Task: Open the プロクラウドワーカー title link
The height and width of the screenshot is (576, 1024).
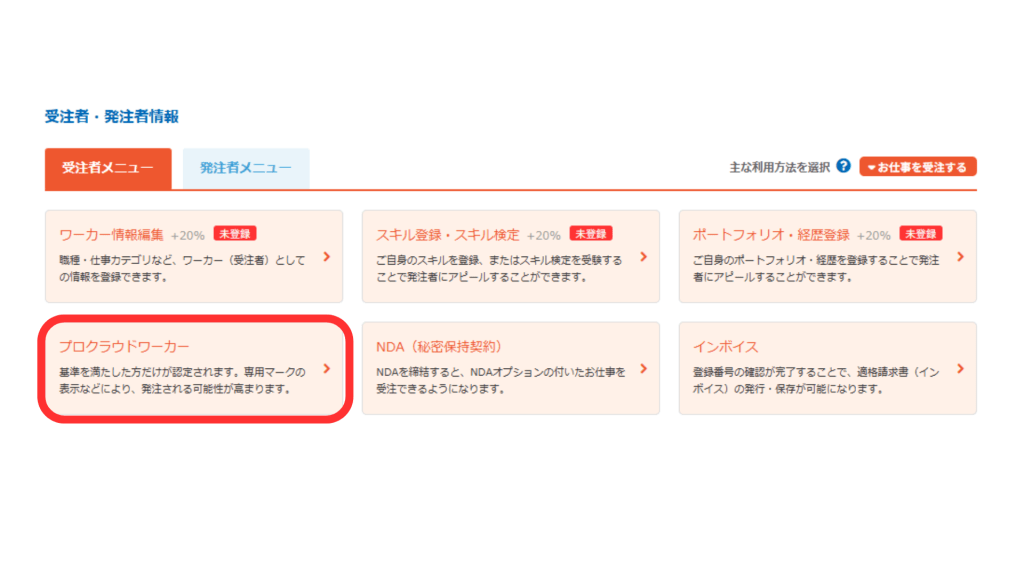Action: 124,347
